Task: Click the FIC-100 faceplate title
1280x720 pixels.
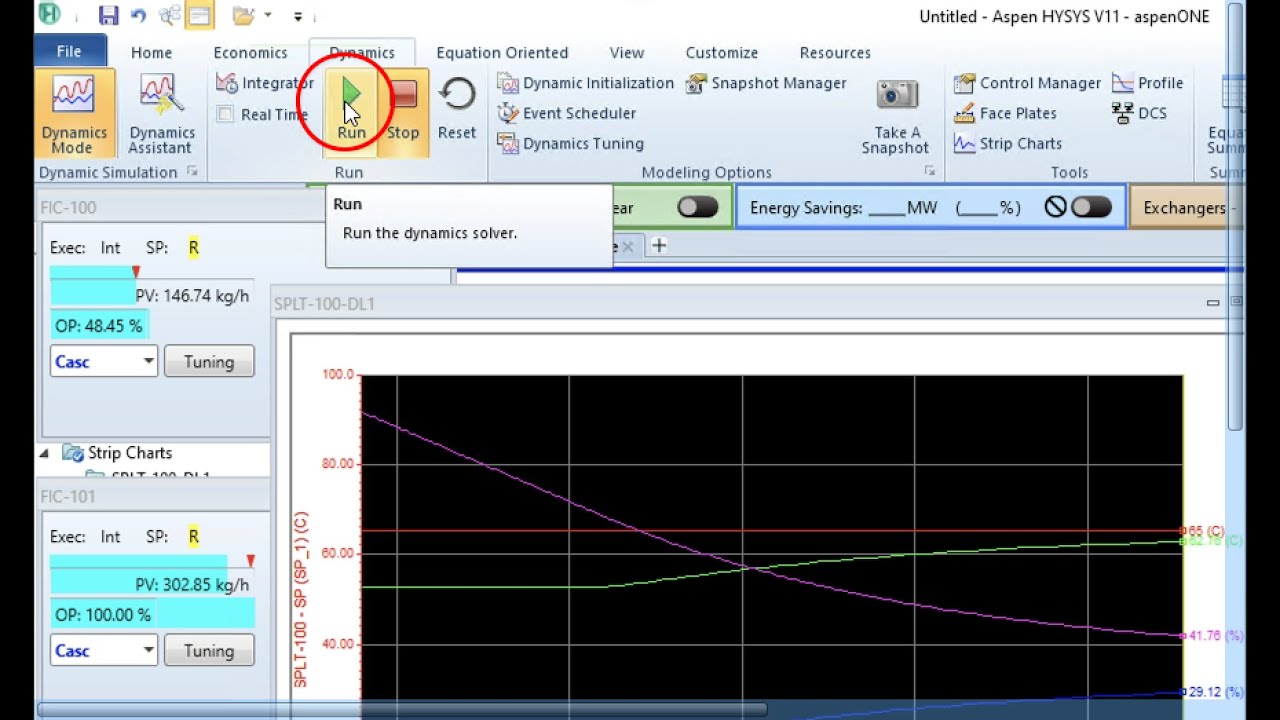Action: point(68,207)
